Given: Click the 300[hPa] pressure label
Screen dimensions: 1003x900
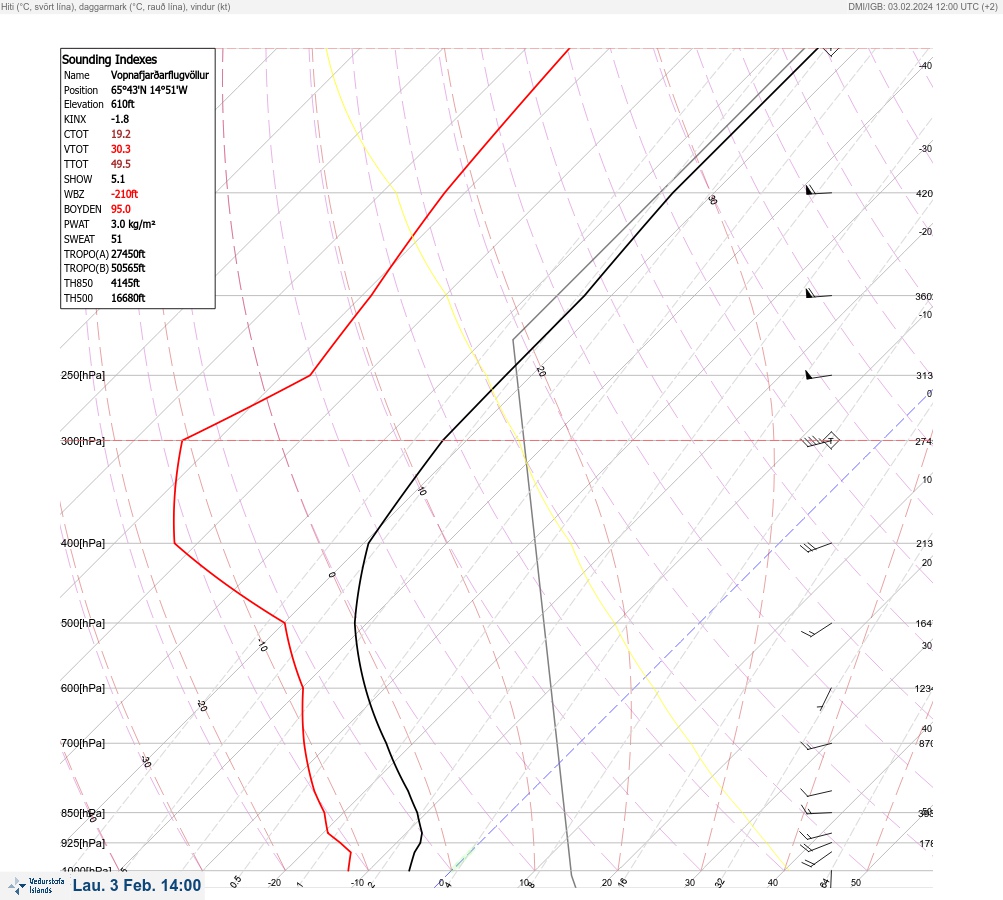Looking at the screenshot, I should pyautogui.click(x=83, y=441).
